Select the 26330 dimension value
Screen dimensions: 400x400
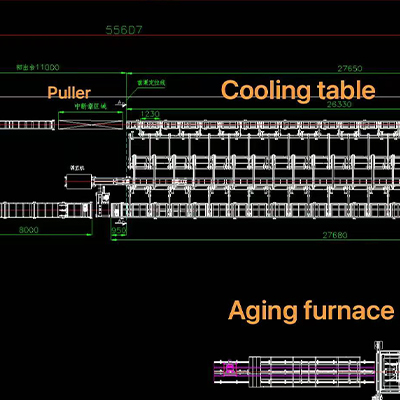339,104
